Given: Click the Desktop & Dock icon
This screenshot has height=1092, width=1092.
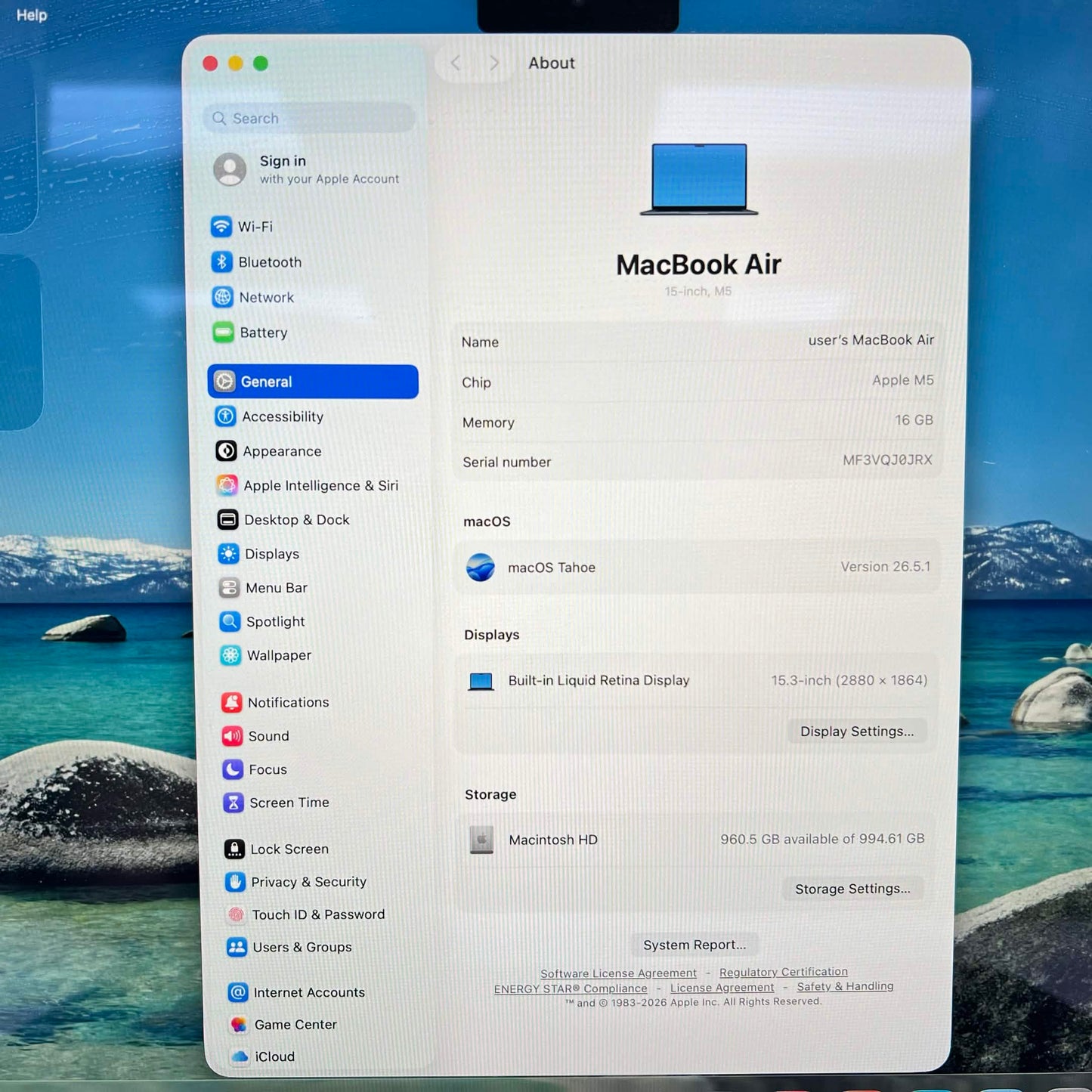Looking at the screenshot, I should tap(227, 519).
